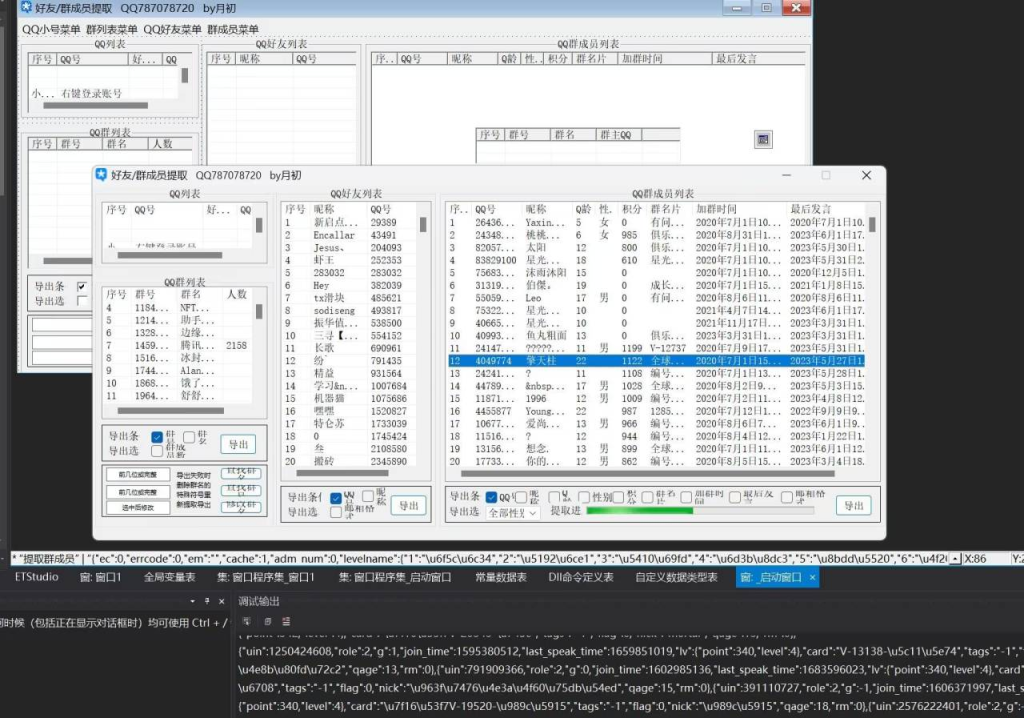This screenshot has width=1024, height=718.
Task: Close the panel left of 调试输出
Action: (221, 601)
